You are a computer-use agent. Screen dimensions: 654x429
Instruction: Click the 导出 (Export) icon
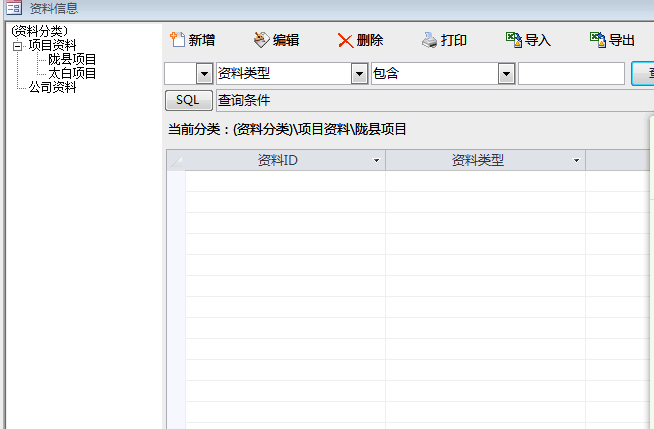coord(597,40)
